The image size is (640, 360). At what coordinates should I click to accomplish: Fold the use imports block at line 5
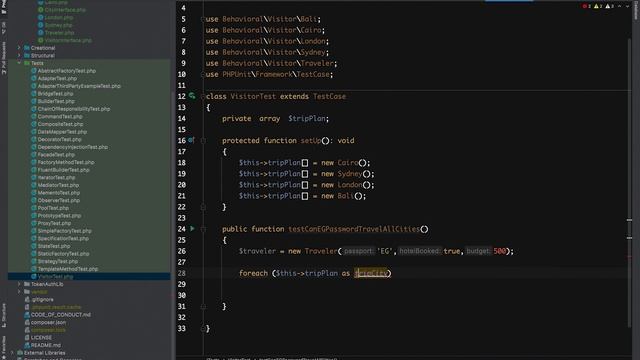point(203,19)
